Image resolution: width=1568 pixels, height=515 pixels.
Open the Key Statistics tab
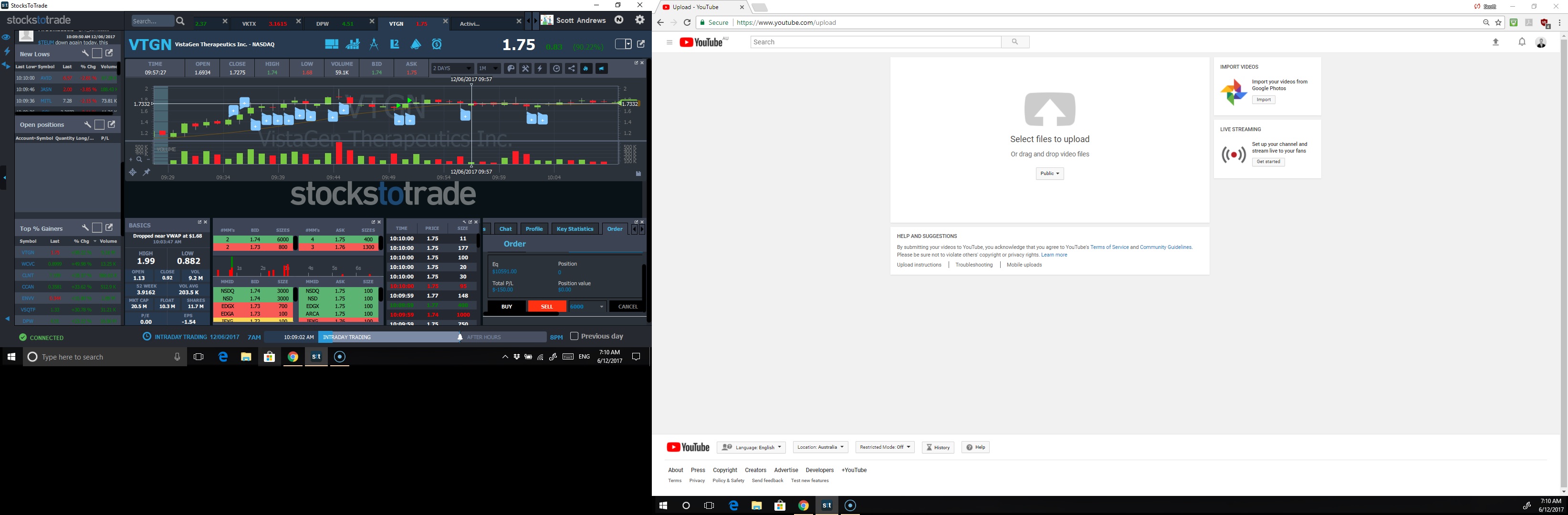pyautogui.click(x=574, y=228)
